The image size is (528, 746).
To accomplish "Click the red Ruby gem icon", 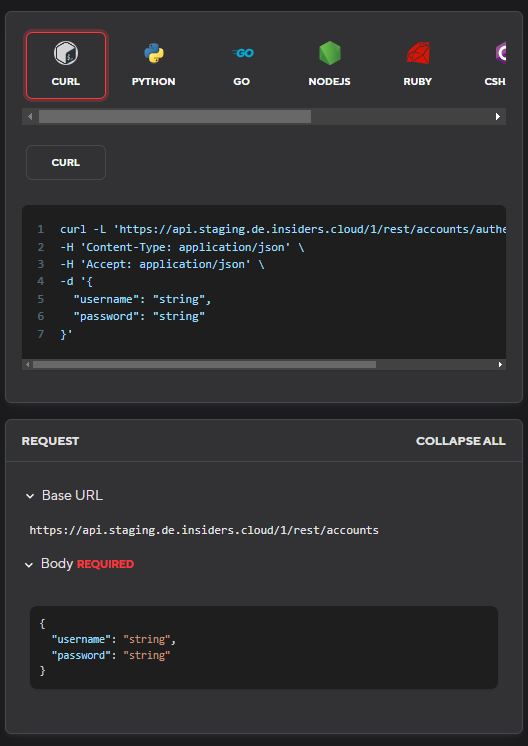I will pos(418,53).
